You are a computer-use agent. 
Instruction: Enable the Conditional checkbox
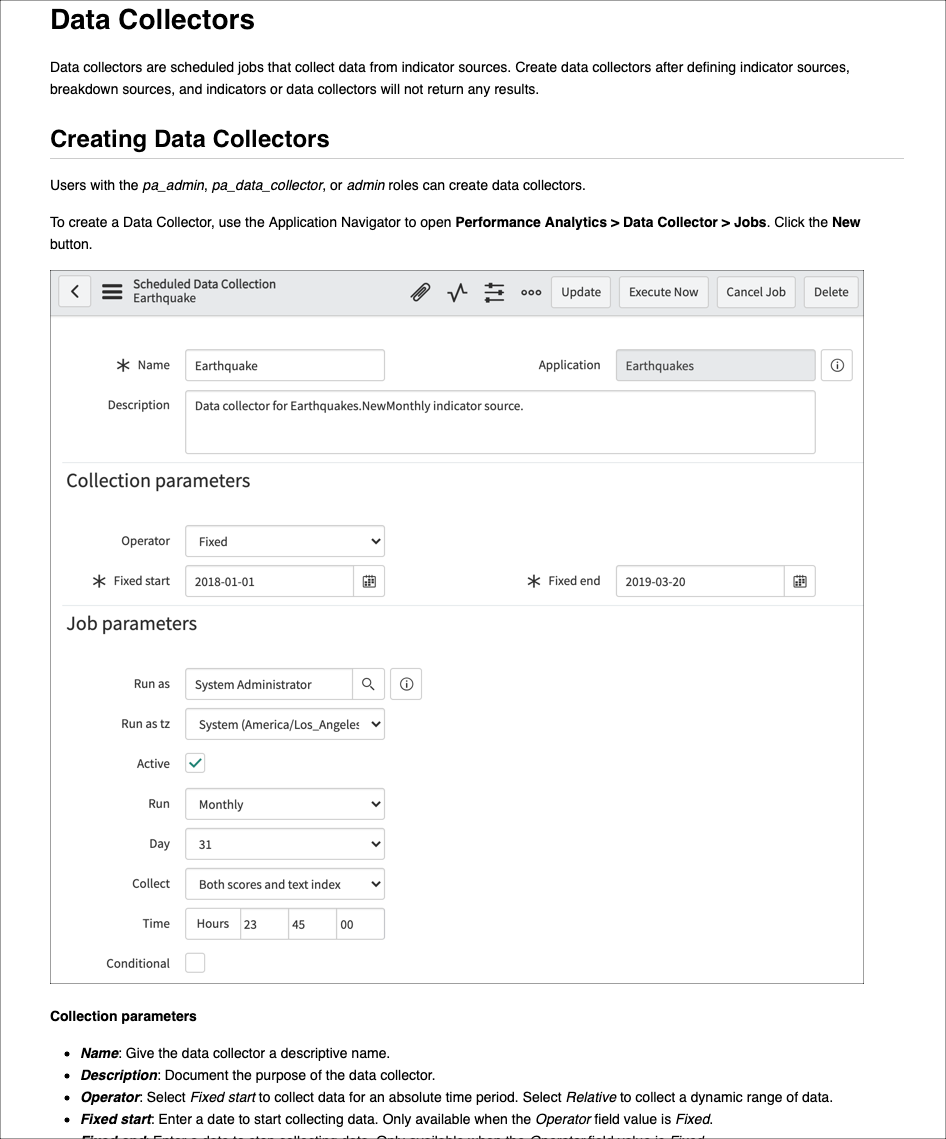pos(194,962)
